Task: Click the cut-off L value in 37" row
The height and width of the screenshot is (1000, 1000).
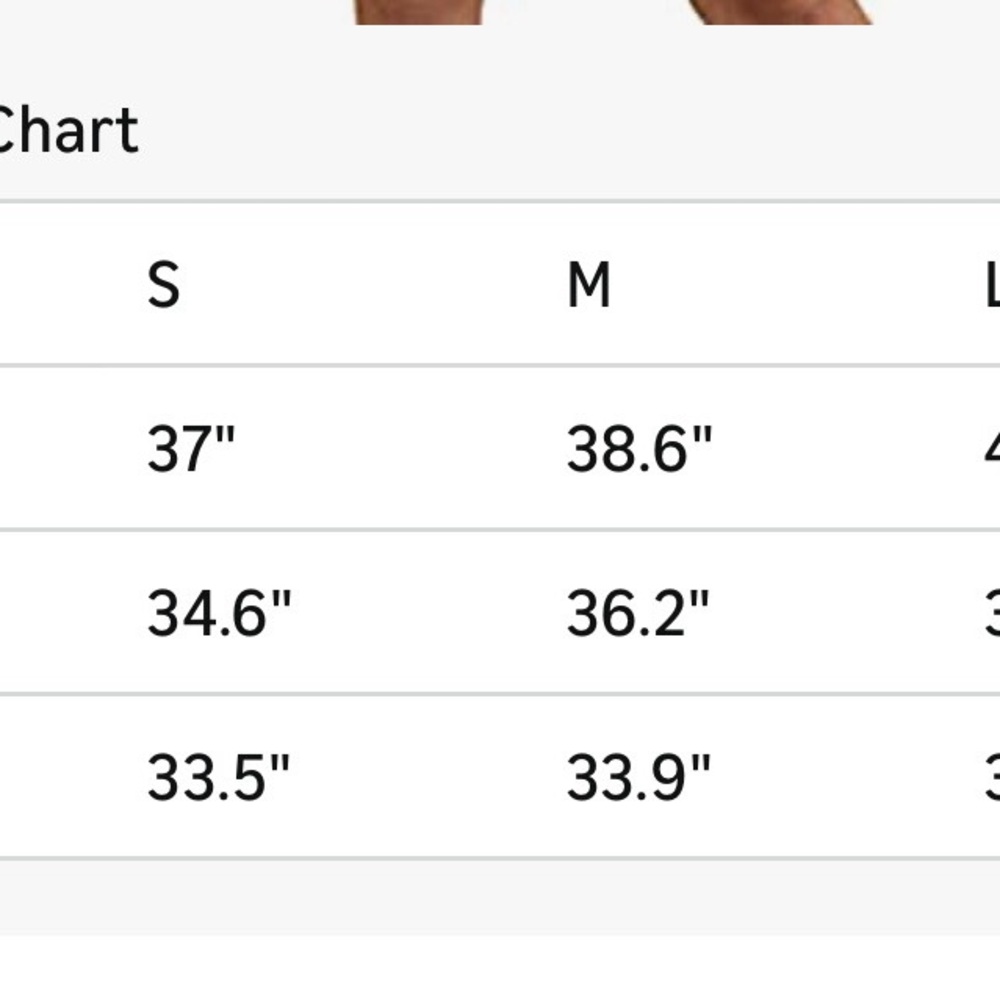Action: 992,448
